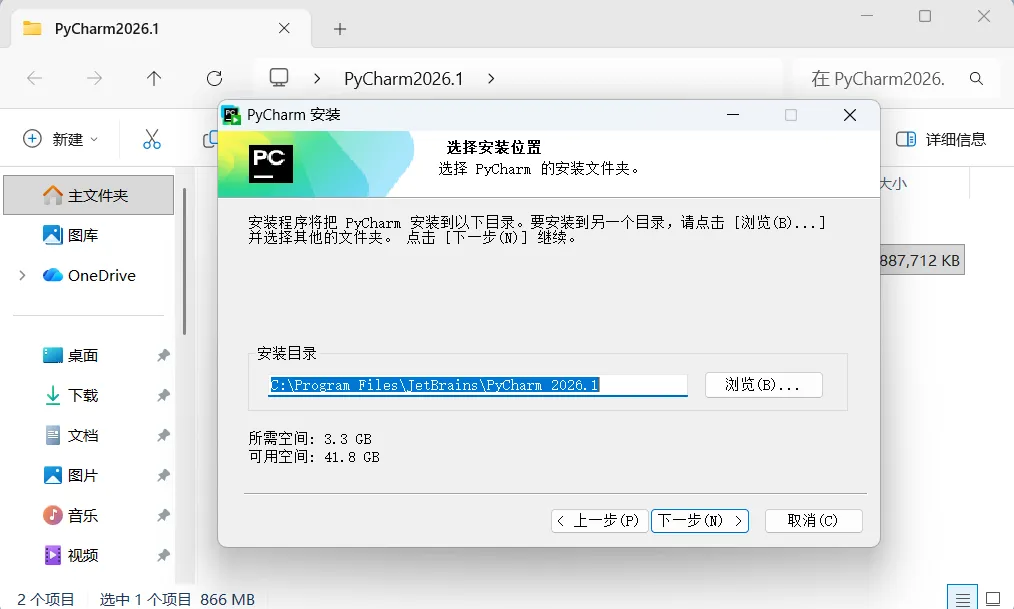1014x609 pixels.
Task: Click the PyCharm installer title bar icon
Action: point(231,115)
